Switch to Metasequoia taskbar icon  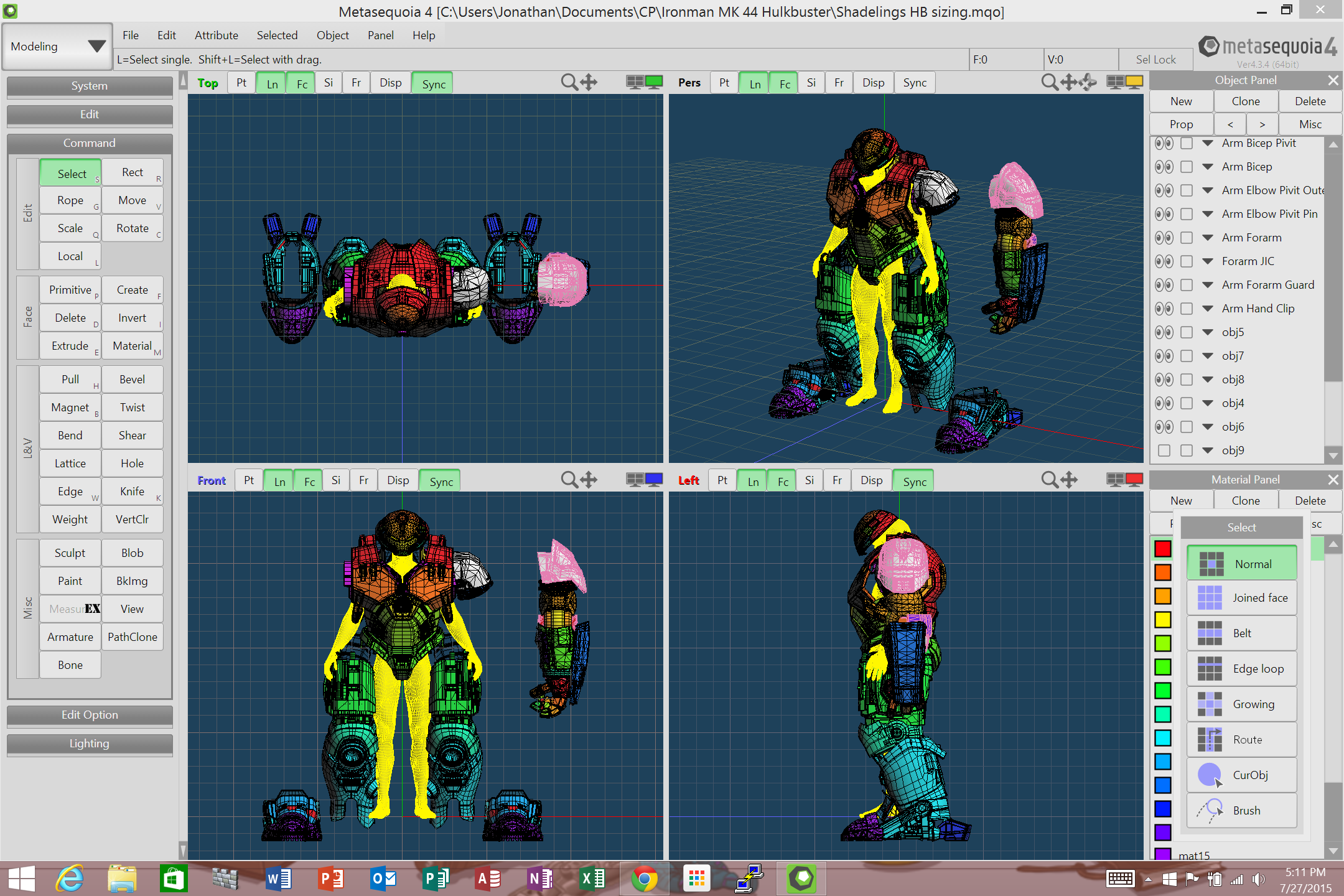point(801,879)
